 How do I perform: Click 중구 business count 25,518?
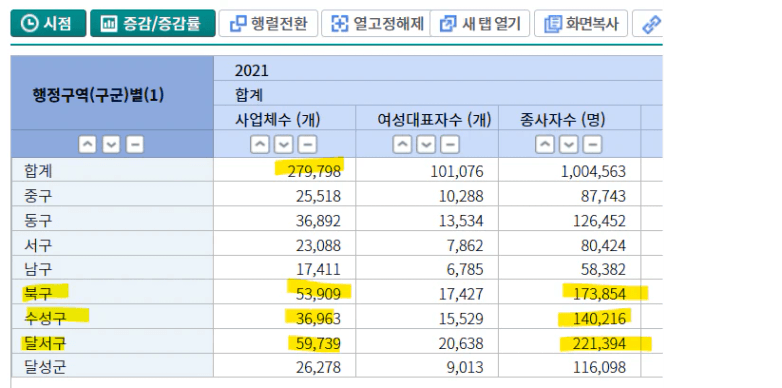pos(317,195)
